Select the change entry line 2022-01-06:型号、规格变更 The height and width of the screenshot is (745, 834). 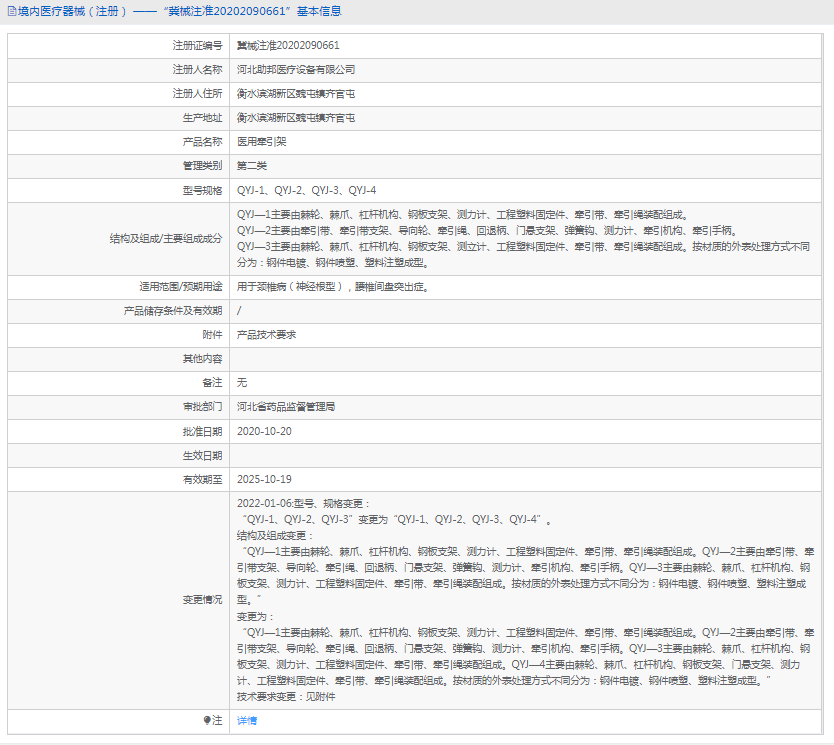(x=303, y=504)
